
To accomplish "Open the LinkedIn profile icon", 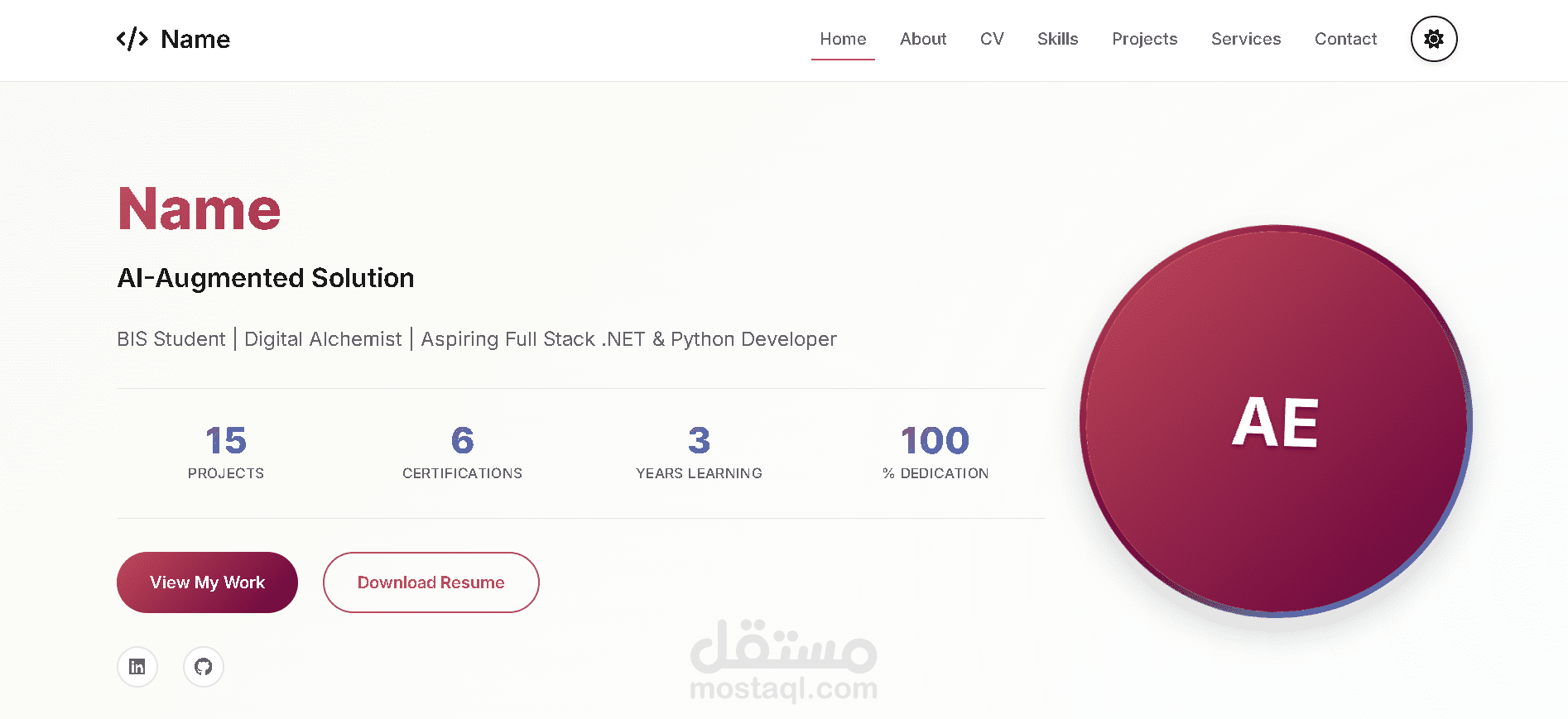I will coord(137,667).
